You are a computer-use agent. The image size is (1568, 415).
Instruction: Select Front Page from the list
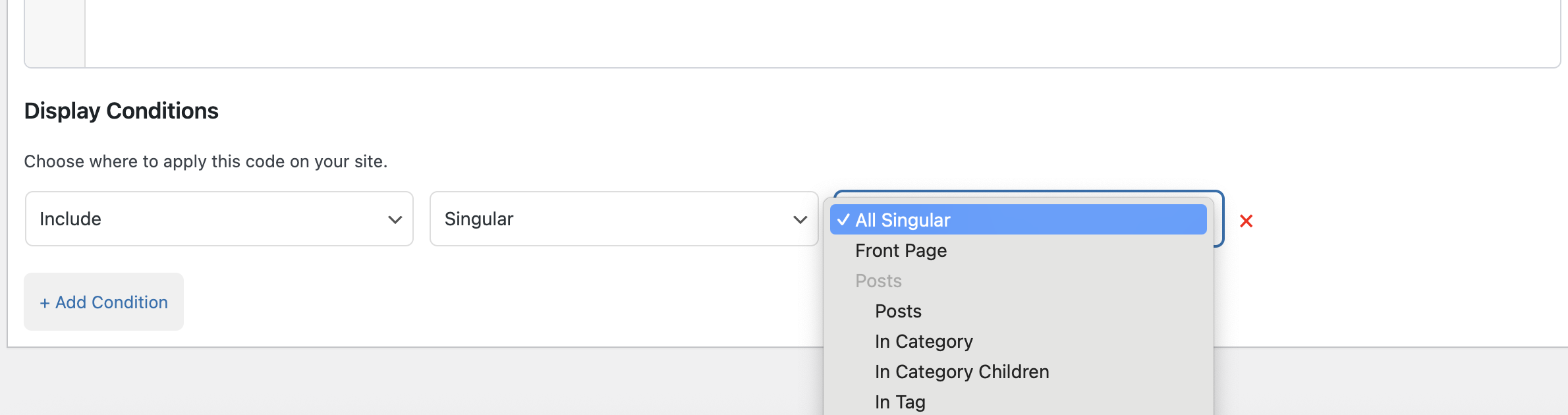pyautogui.click(x=901, y=251)
